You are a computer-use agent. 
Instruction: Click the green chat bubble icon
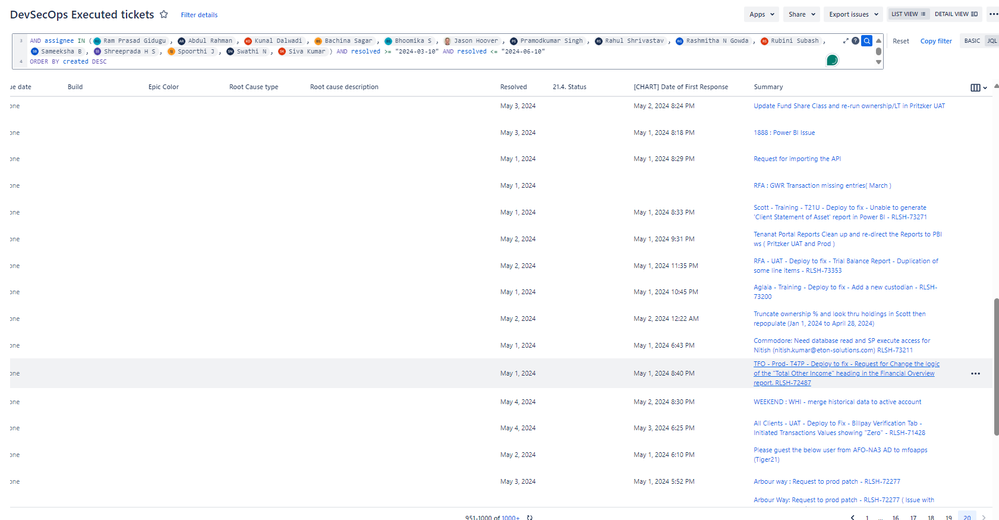pyautogui.click(x=832, y=60)
